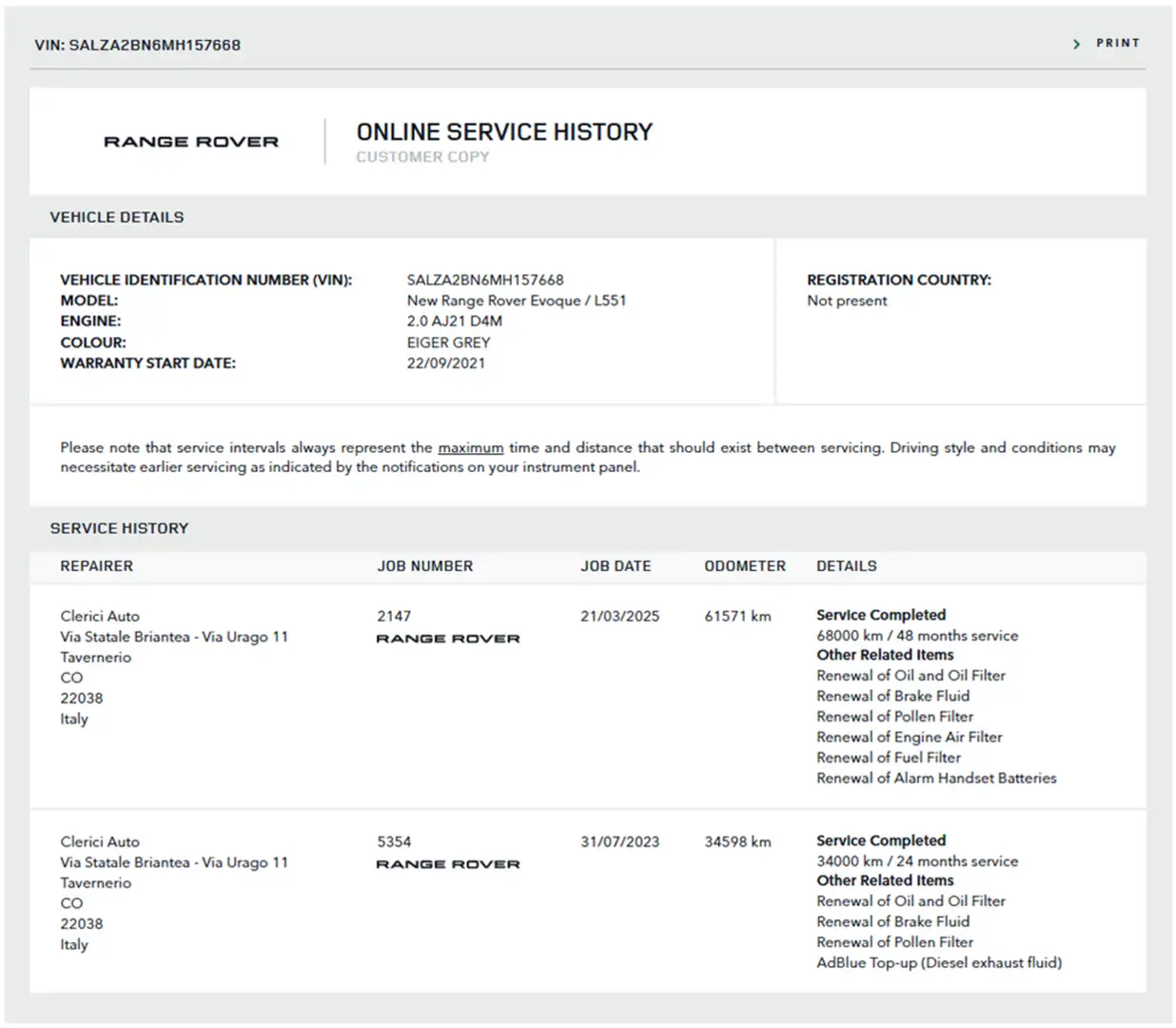Click the PRINT link
Image resolution: width=1176 pixels, height=1028 pixels.
(1117, 43)
